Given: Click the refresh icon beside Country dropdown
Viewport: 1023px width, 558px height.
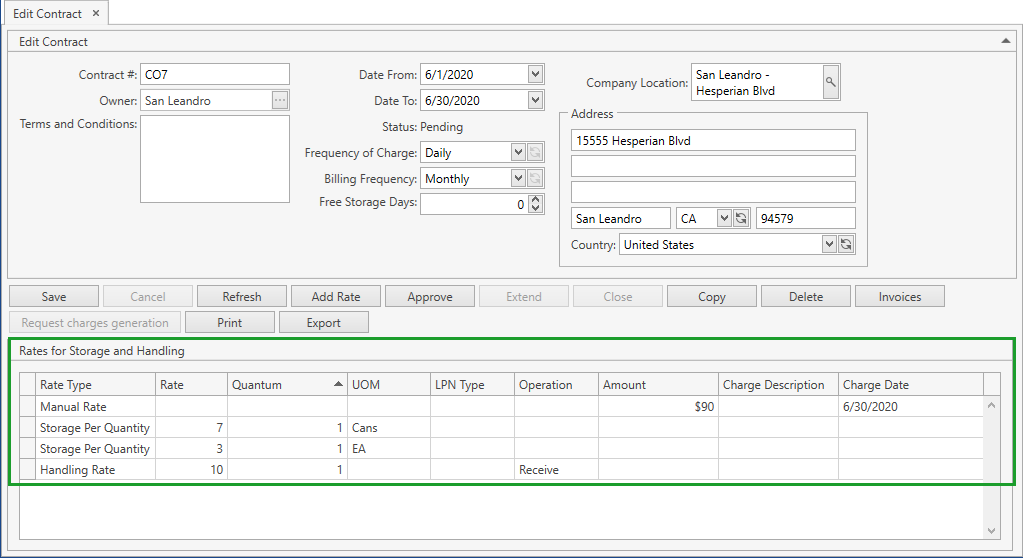Looking at the screenshot, I should [x=845, y=244].
